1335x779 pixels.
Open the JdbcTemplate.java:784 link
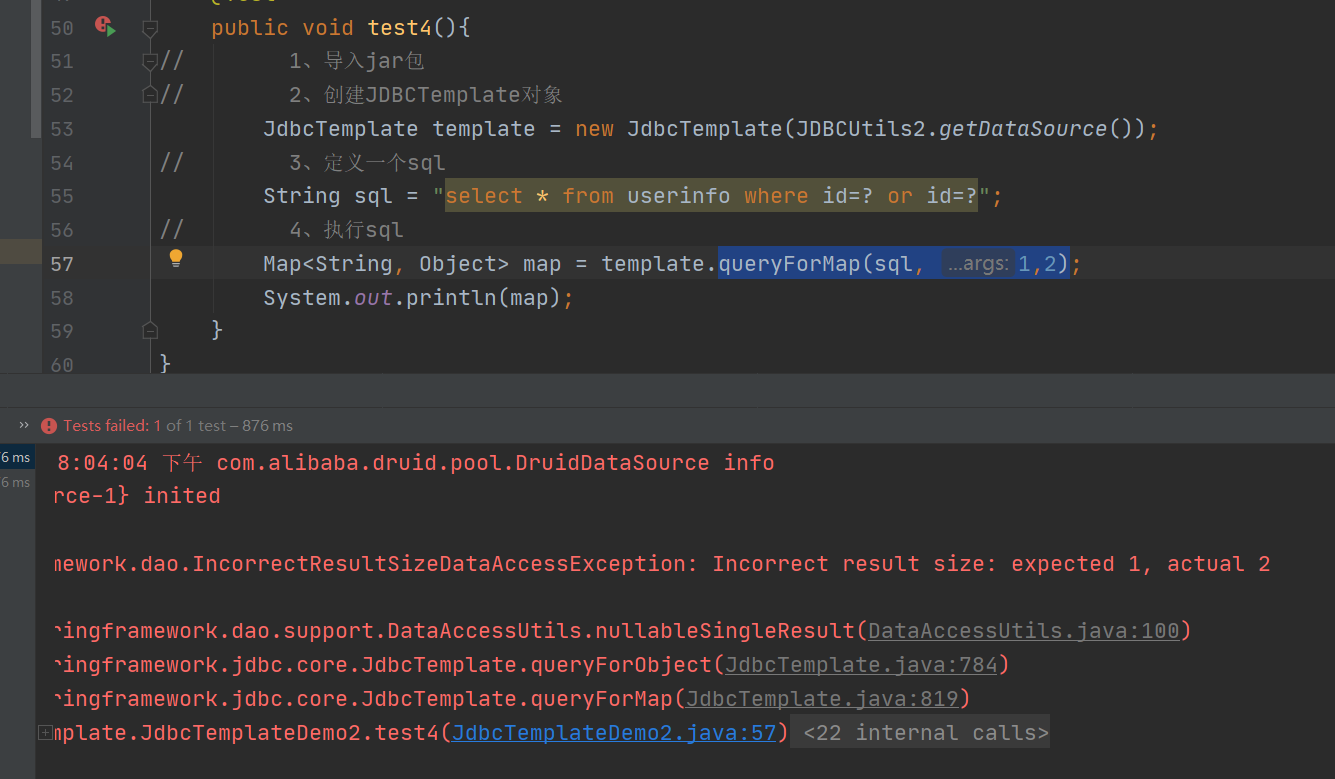tap(861, 665)
